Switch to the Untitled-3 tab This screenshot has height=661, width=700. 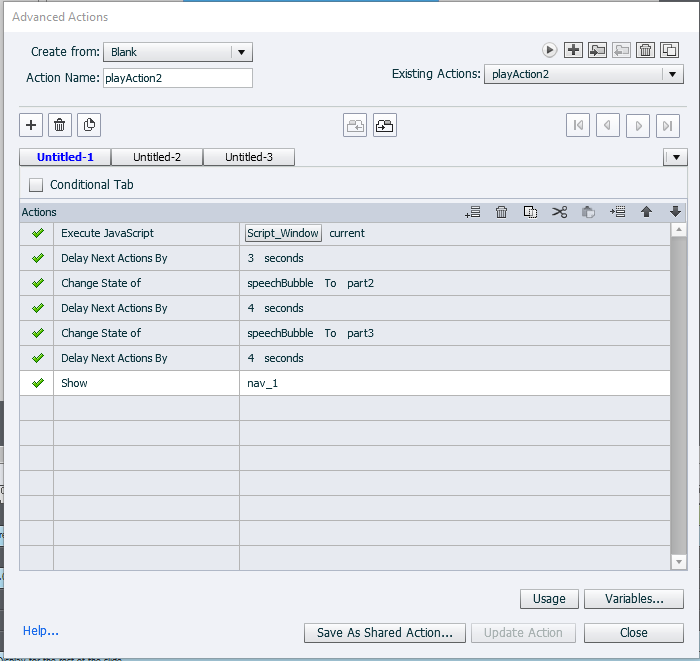click(x=249, y=157)
